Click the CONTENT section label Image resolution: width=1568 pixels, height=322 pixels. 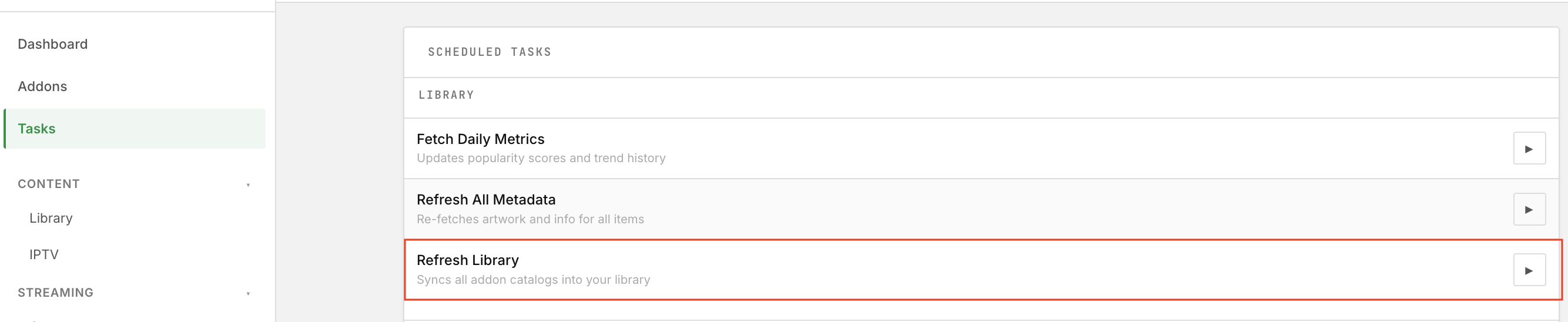[49, 184]
